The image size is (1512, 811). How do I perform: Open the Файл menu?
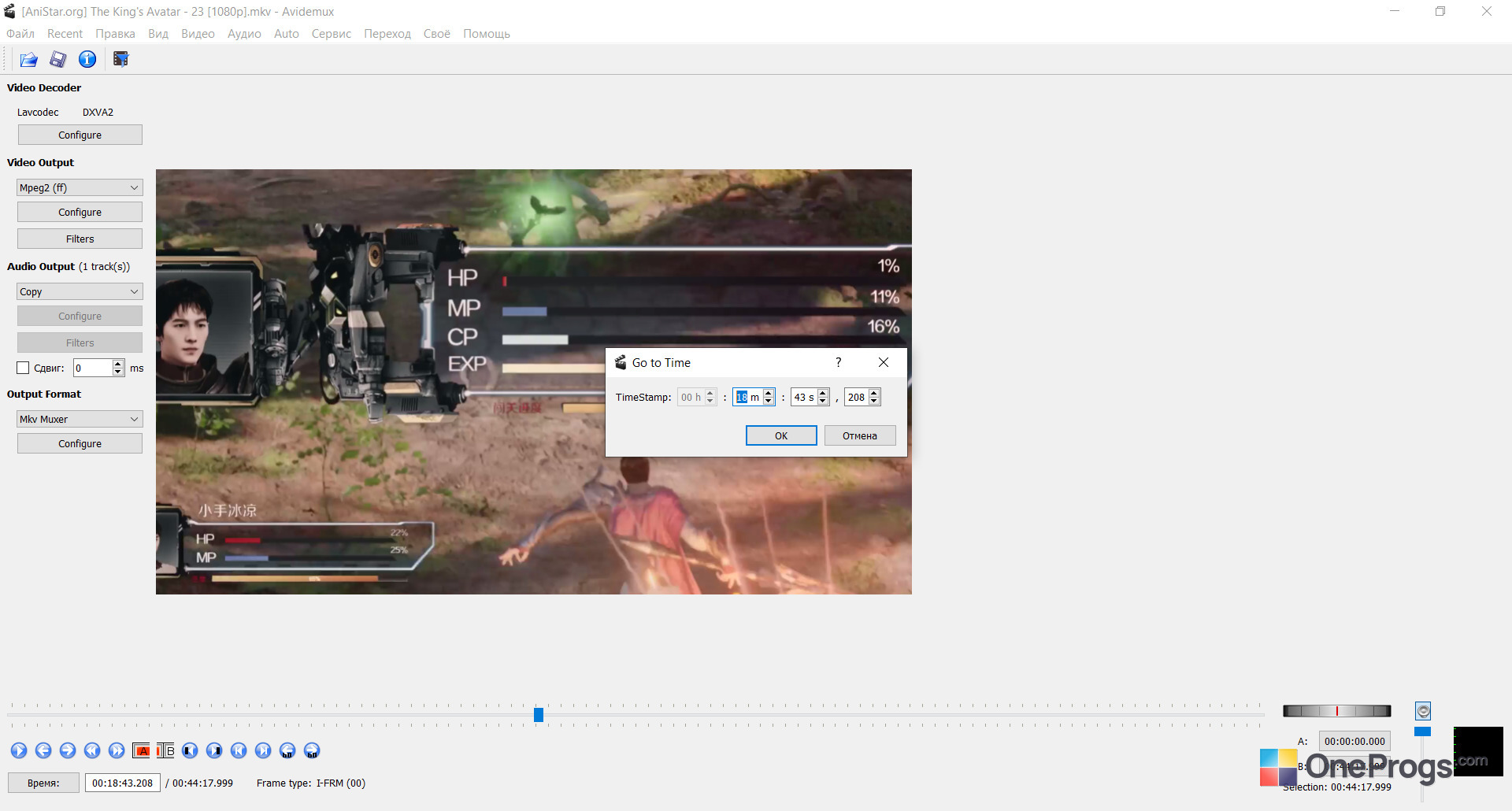click(20, 34)
